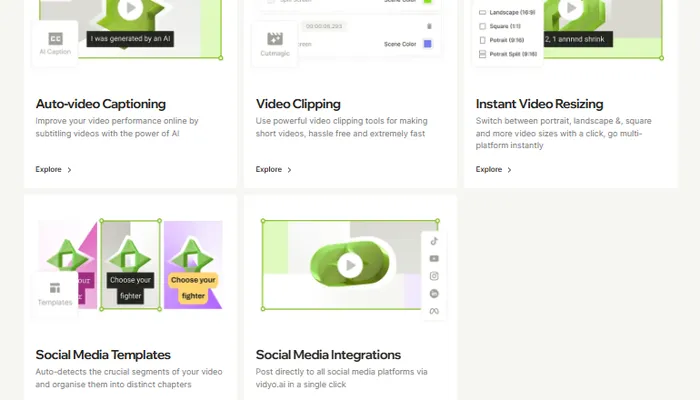This screenshot has width=700, height=400.
Task: Select the black 'Choose your fighter' template
Action: [130, 287]
